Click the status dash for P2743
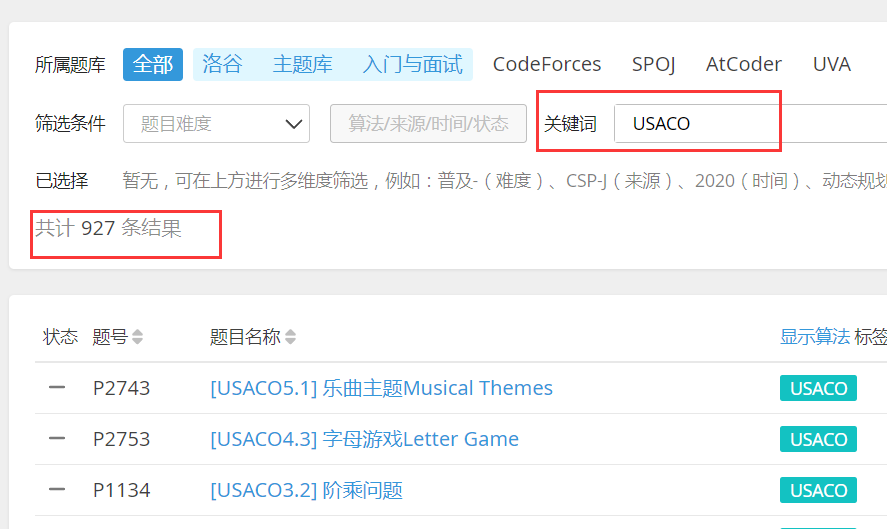This screenshot has width=887, height=529. [57, 388]
